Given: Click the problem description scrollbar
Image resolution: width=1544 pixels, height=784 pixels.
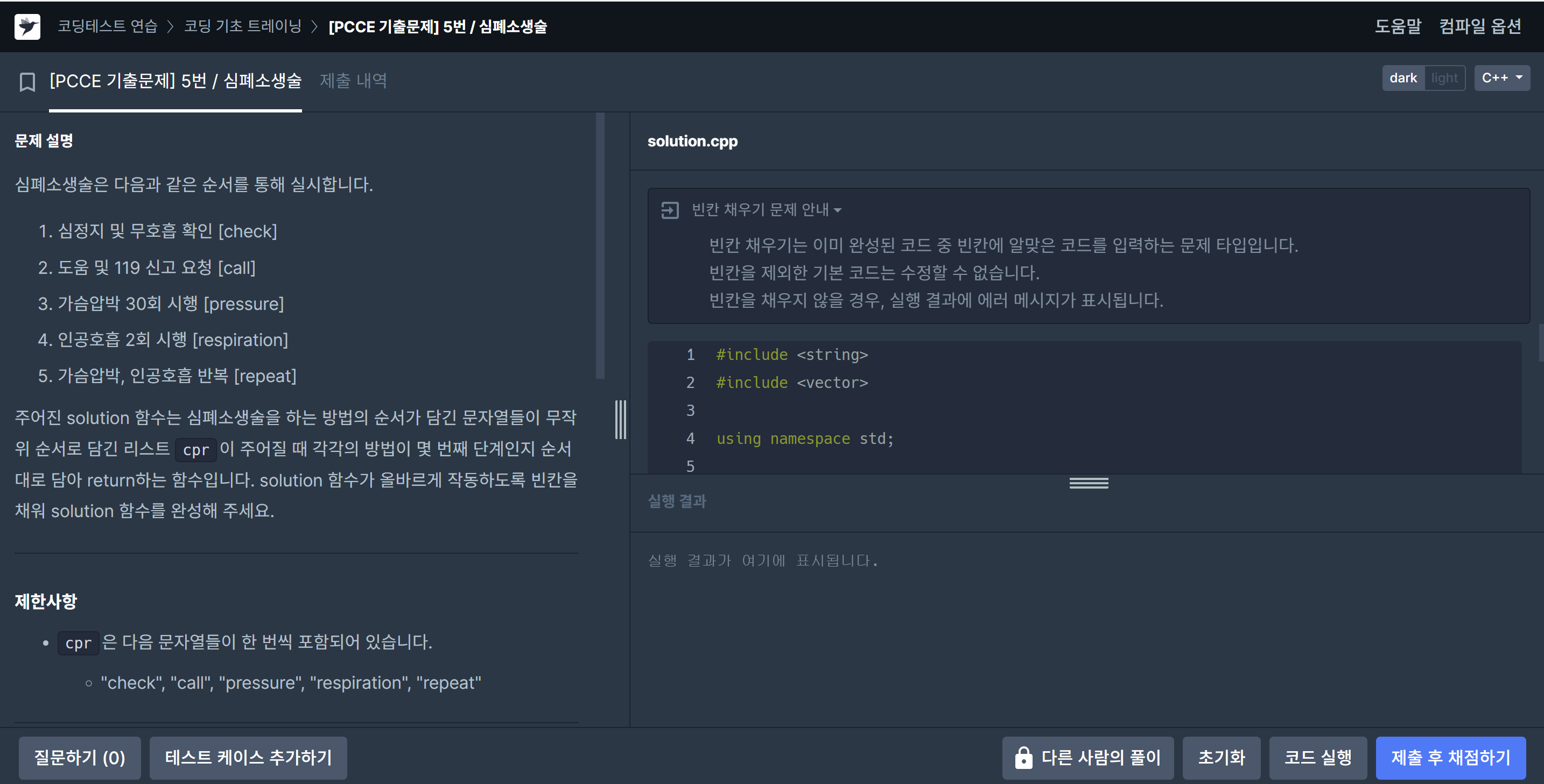Looking at the screenshot, I should pos(600,245).
